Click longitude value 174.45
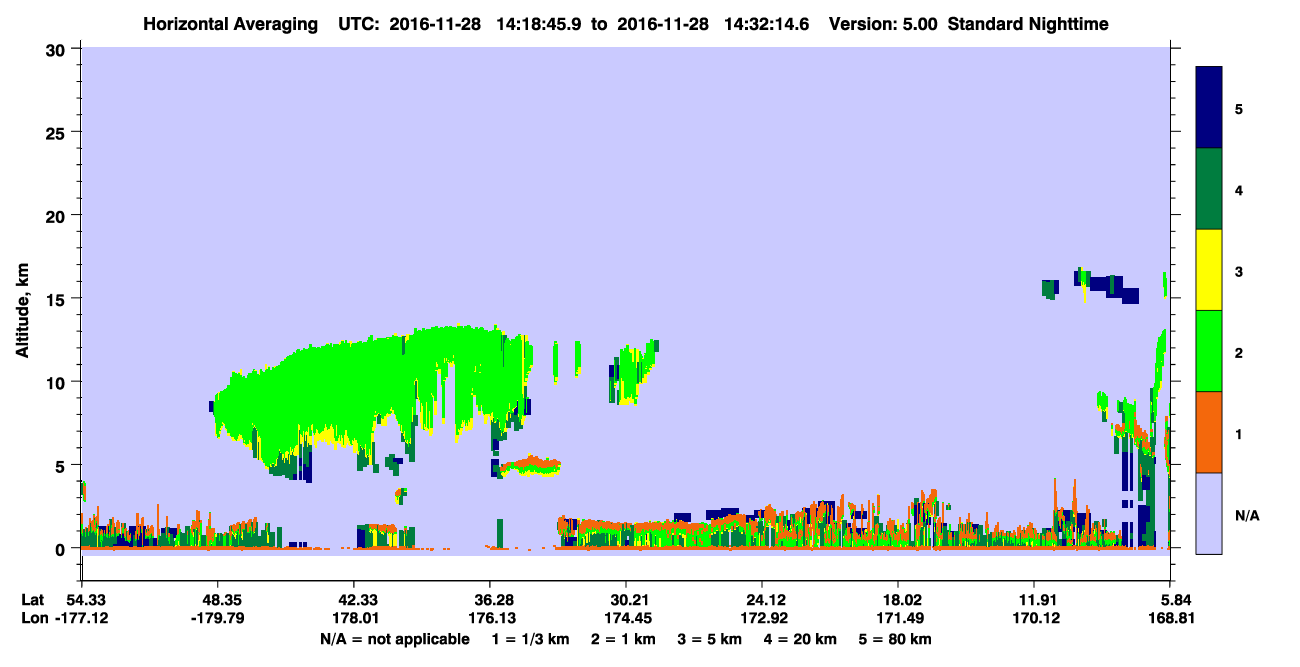The image size is (1300, 667). pyautogui.click(x=626, y=619)
